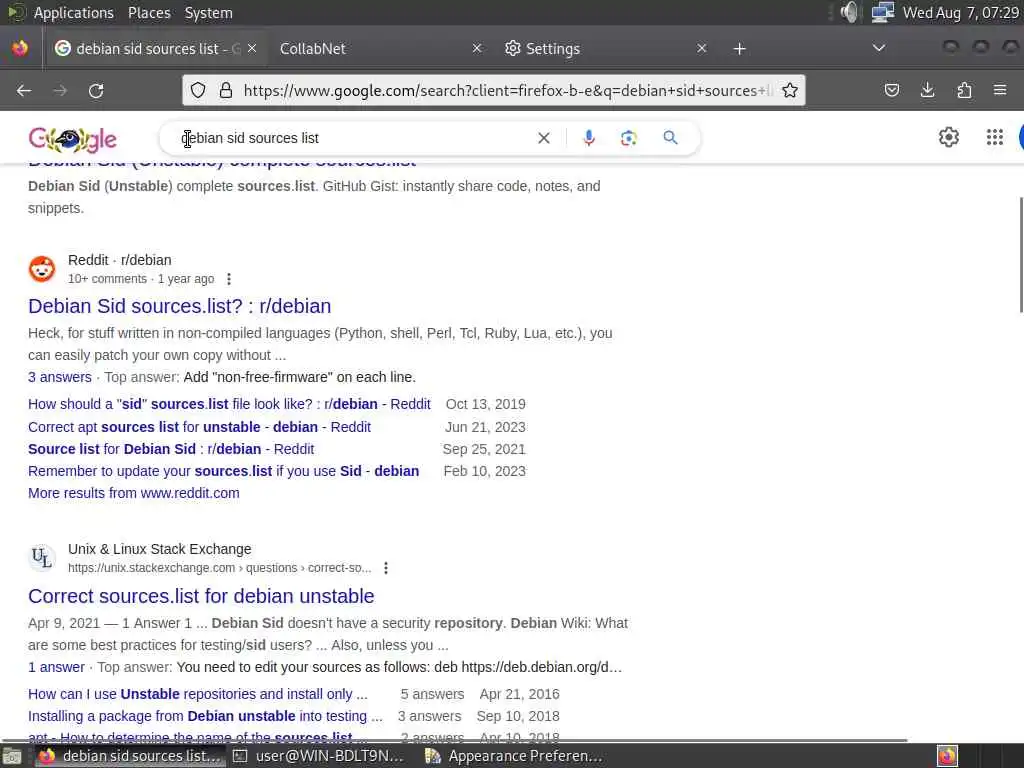Click the Firefox window taskbar button

click(x=129, y=756)
